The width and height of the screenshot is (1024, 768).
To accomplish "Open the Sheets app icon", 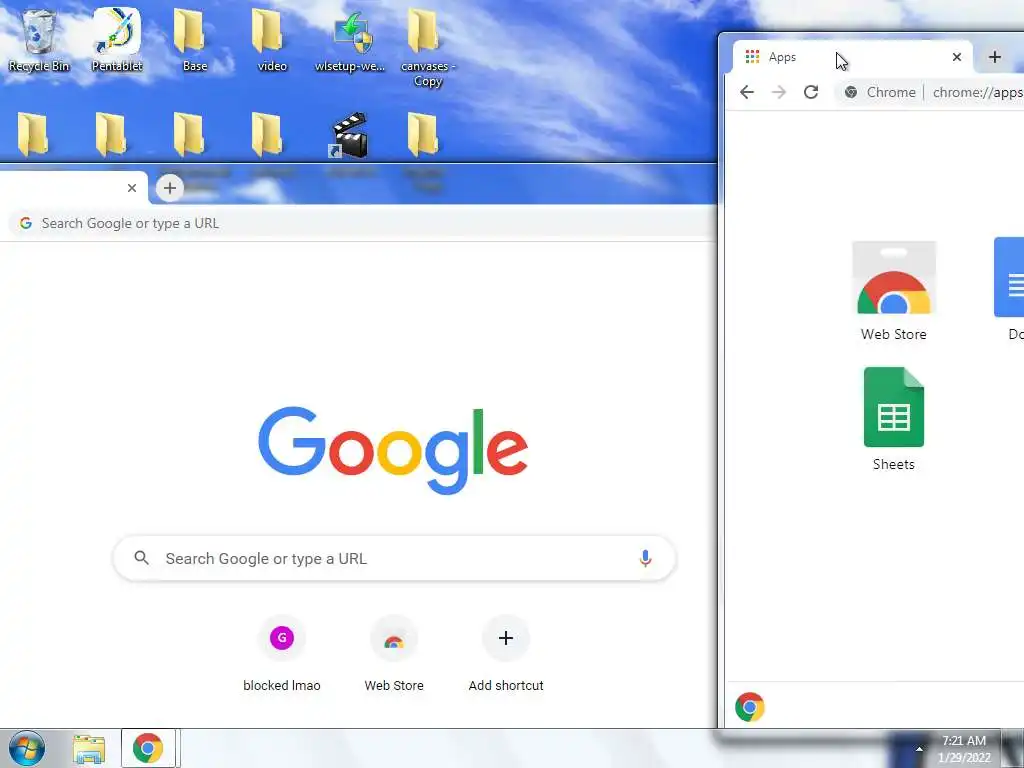I will point(893,419).
